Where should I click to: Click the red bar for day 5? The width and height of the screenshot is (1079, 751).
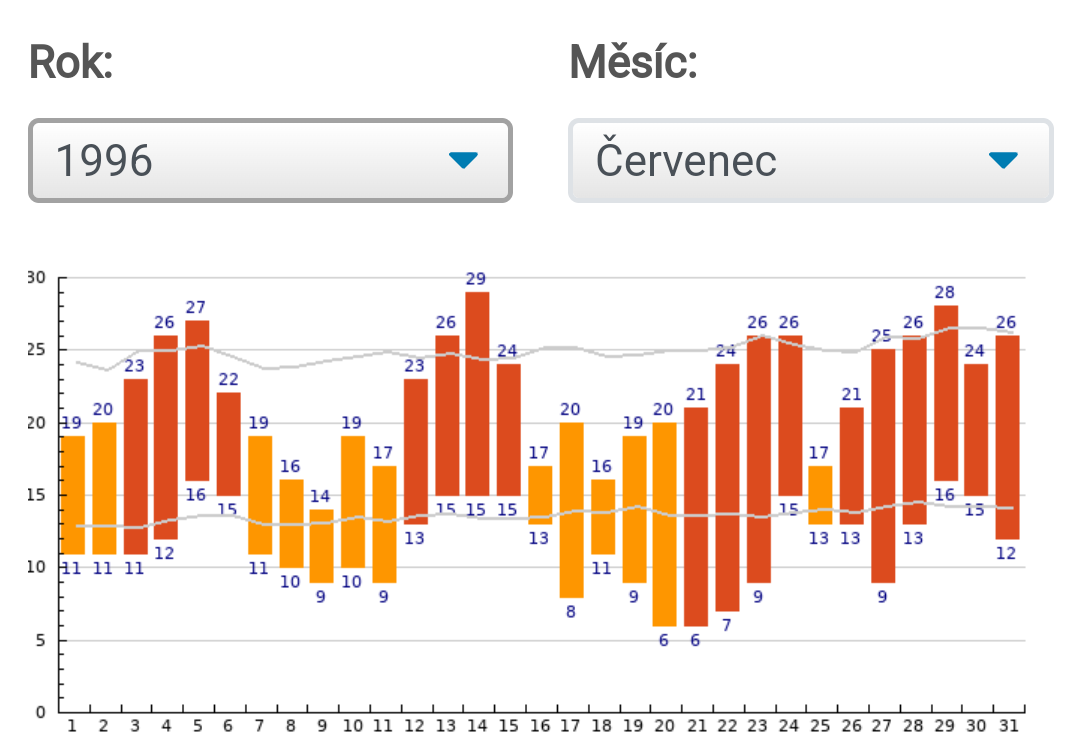(197, 400)
